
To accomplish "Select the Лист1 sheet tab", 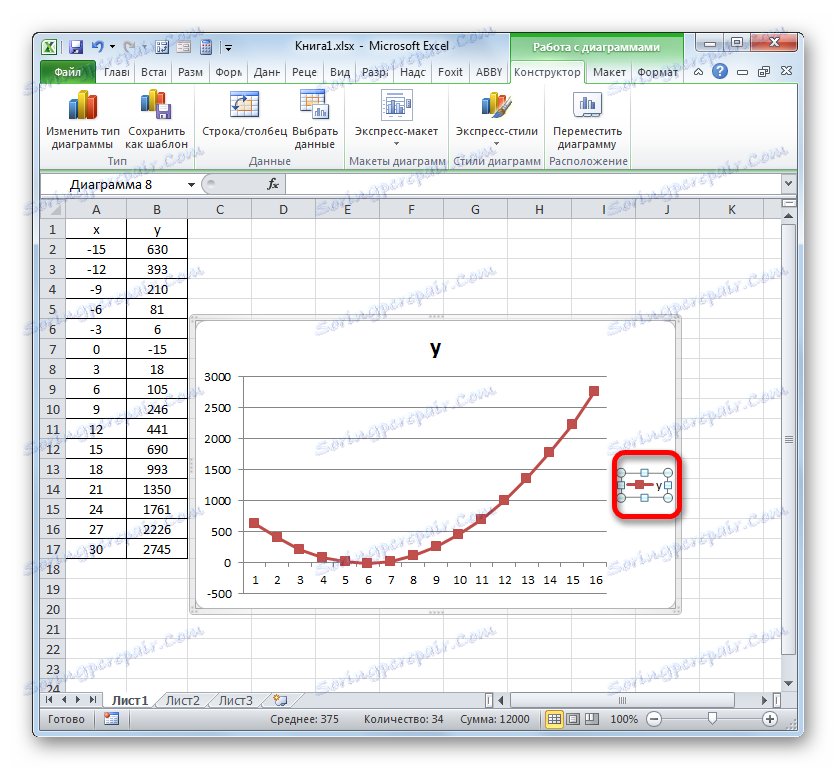I will pos(130,701).
